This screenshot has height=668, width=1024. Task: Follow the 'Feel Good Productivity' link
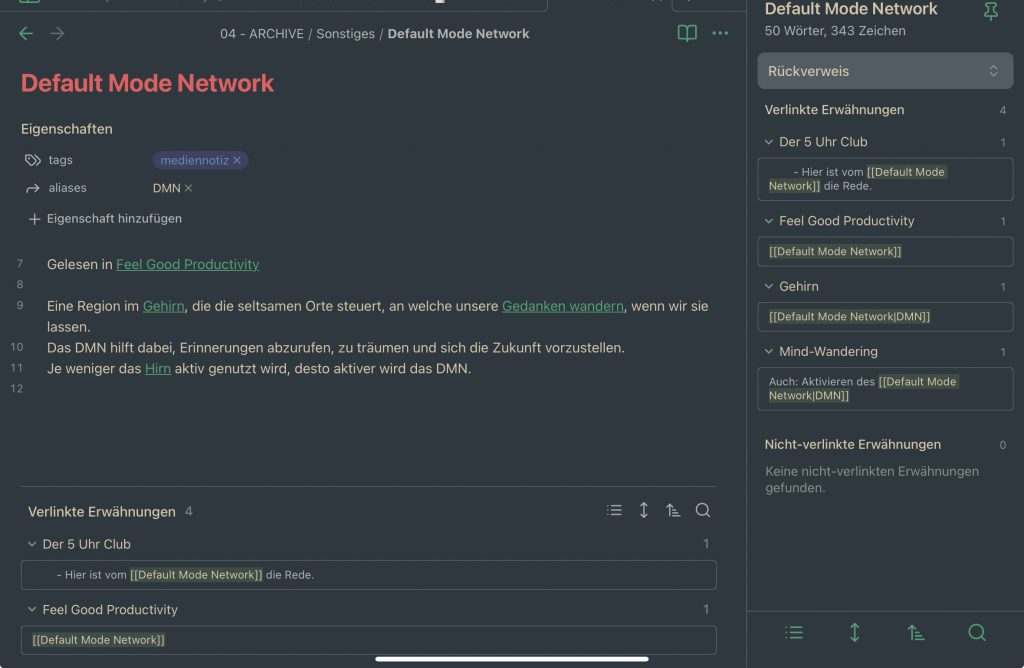pyautogui.click(x=187, y=265)
